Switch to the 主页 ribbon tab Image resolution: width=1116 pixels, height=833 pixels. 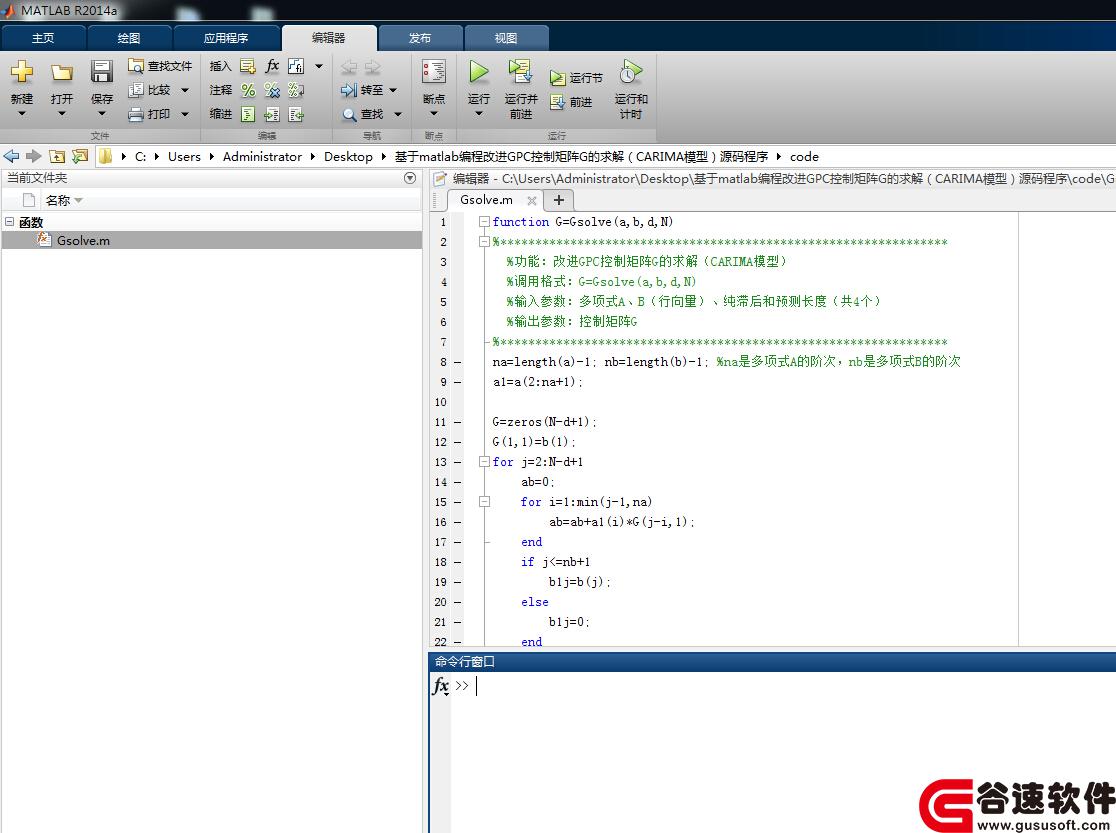43,38
